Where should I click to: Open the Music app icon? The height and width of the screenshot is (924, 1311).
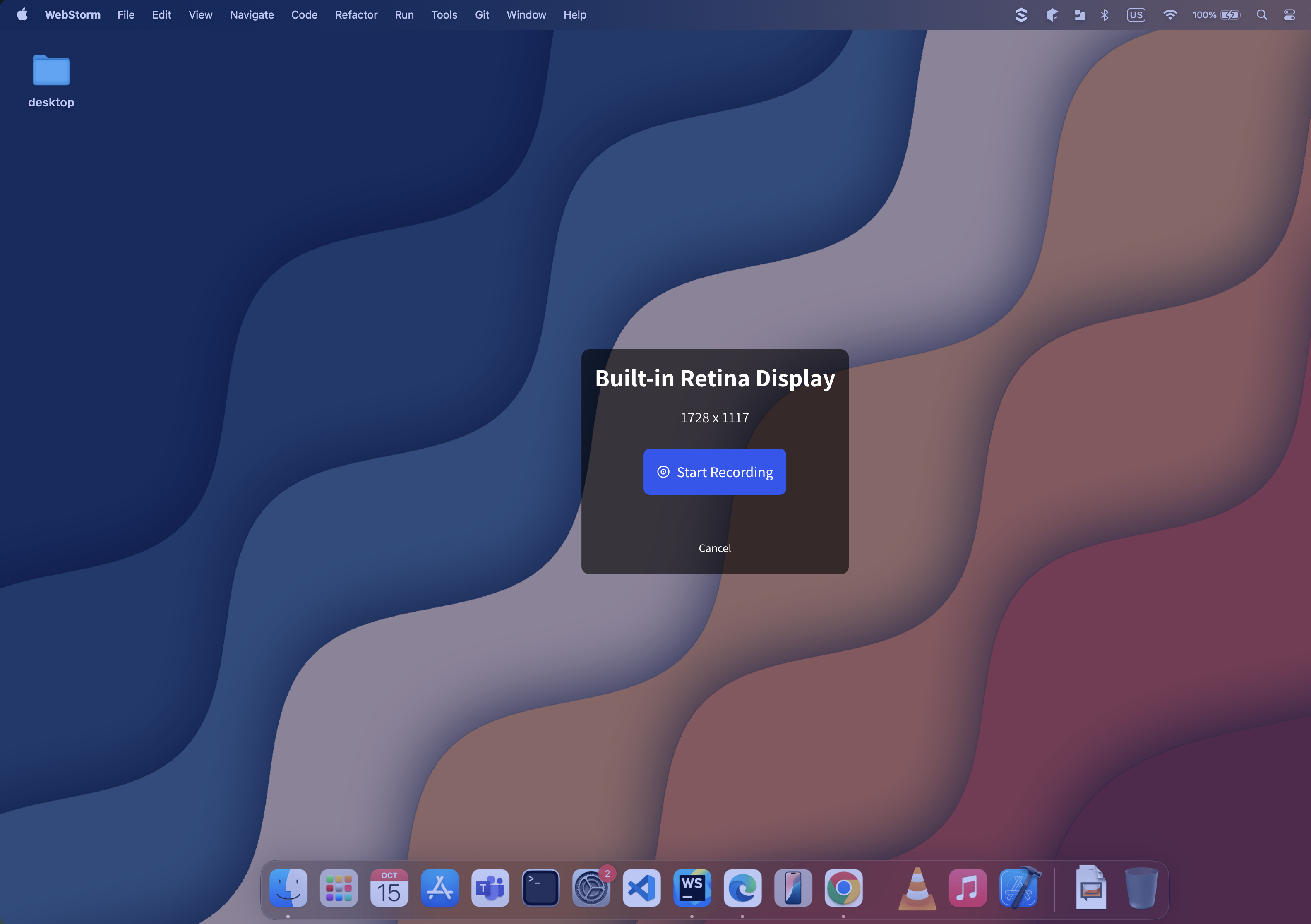click(967, 888)
